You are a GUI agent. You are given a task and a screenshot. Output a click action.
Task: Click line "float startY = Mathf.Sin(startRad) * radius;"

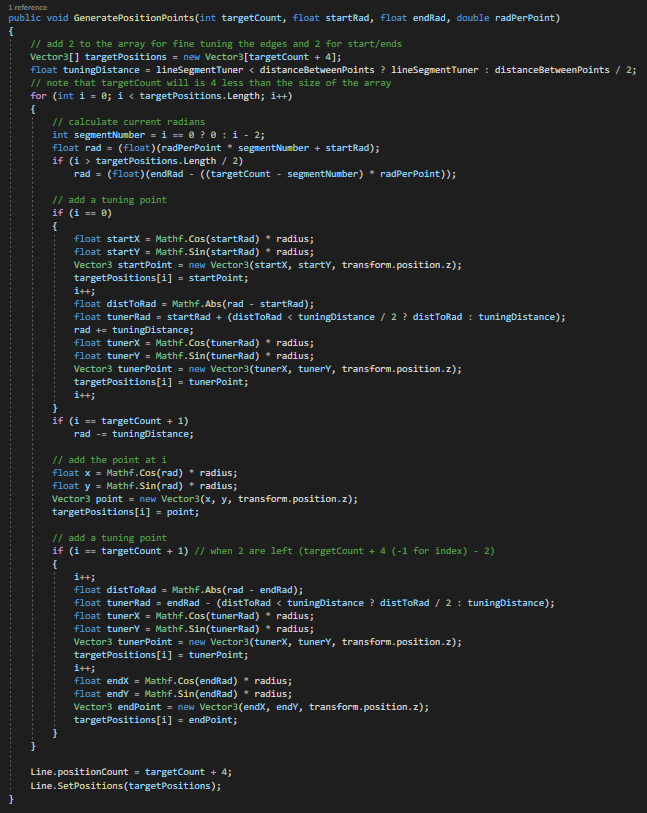[x=194, y=251]
